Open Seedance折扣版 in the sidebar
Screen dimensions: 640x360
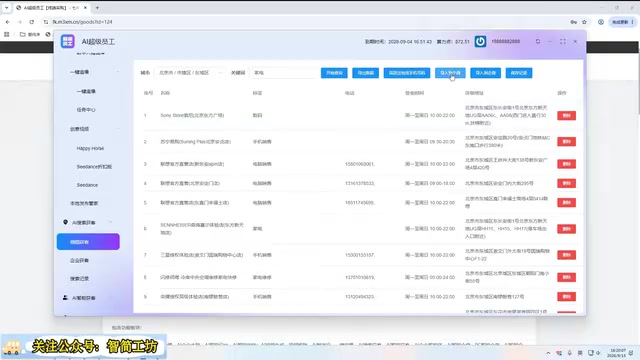click(94, 167)
